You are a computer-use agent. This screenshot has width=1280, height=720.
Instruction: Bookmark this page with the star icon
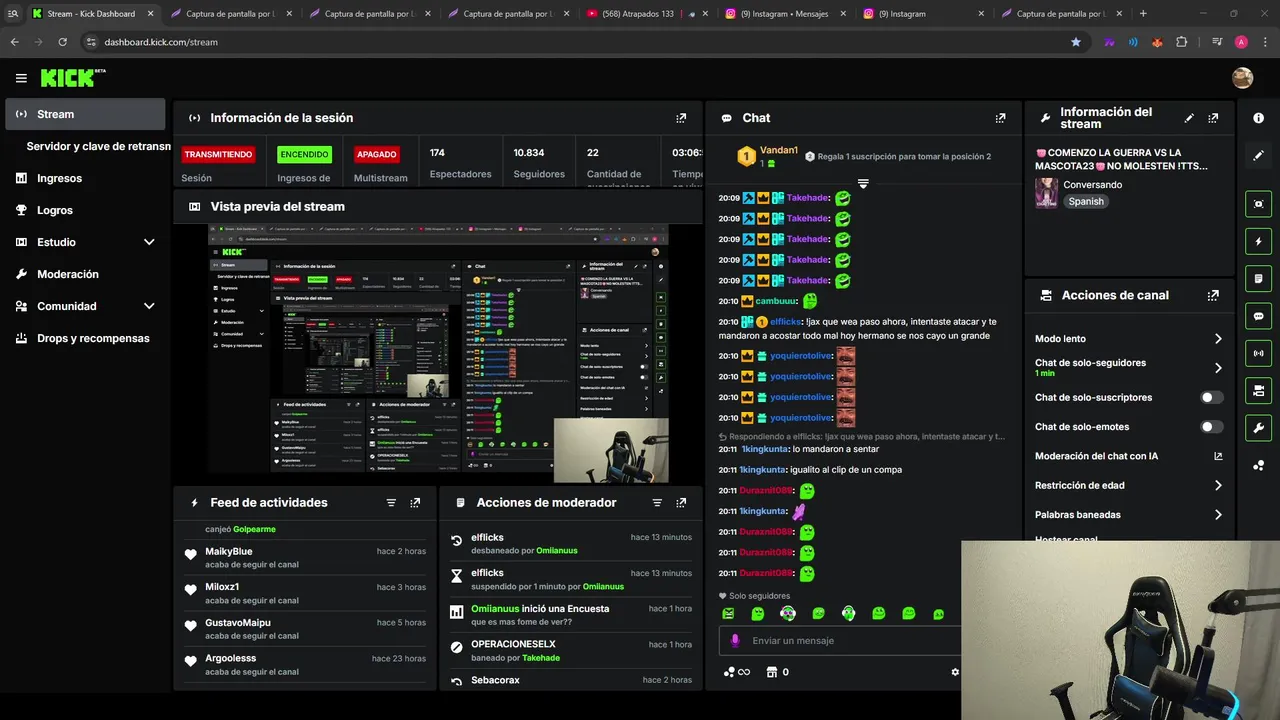tap(1076, 42)
